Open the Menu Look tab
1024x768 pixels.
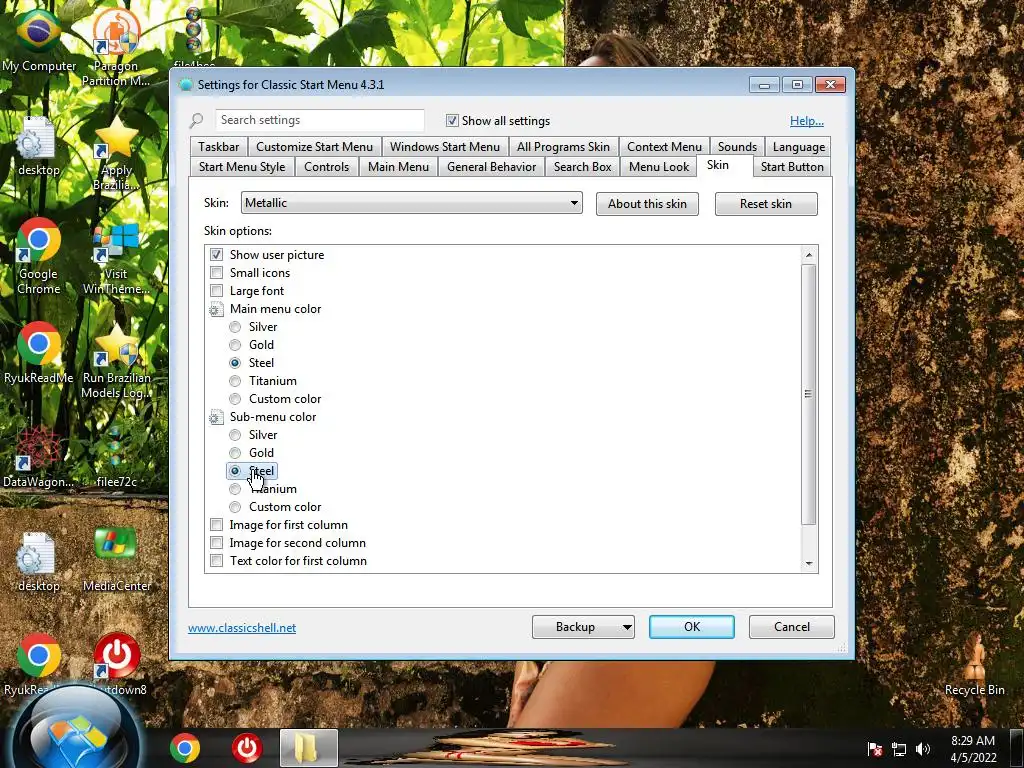point(659,167)
